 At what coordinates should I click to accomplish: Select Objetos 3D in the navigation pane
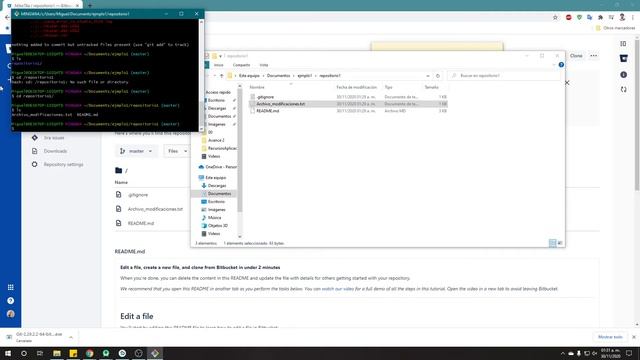pyautogui.click(x=218, y=226)
